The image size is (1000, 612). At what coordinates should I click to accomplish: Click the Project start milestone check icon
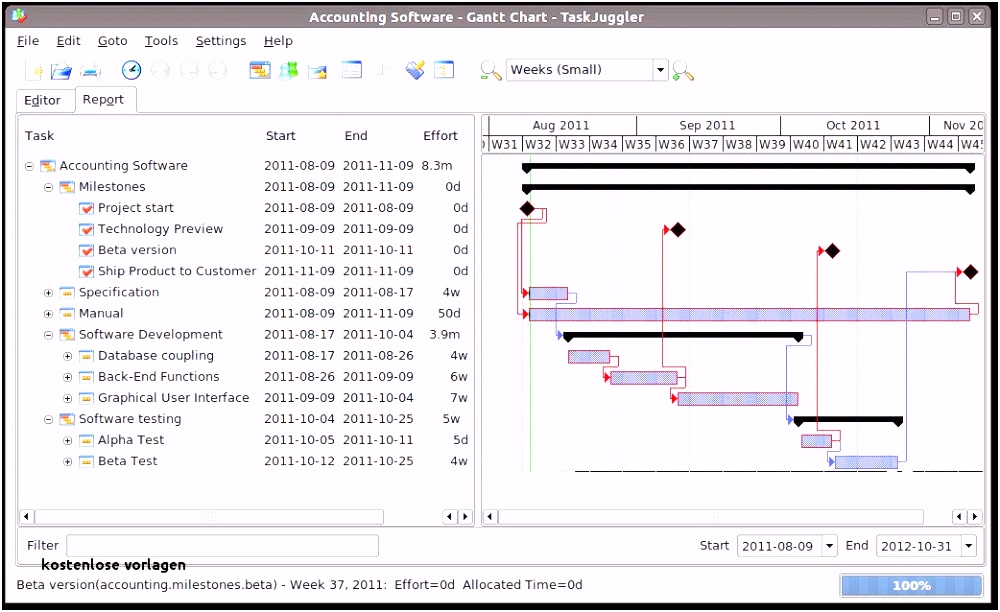point(86,208)
